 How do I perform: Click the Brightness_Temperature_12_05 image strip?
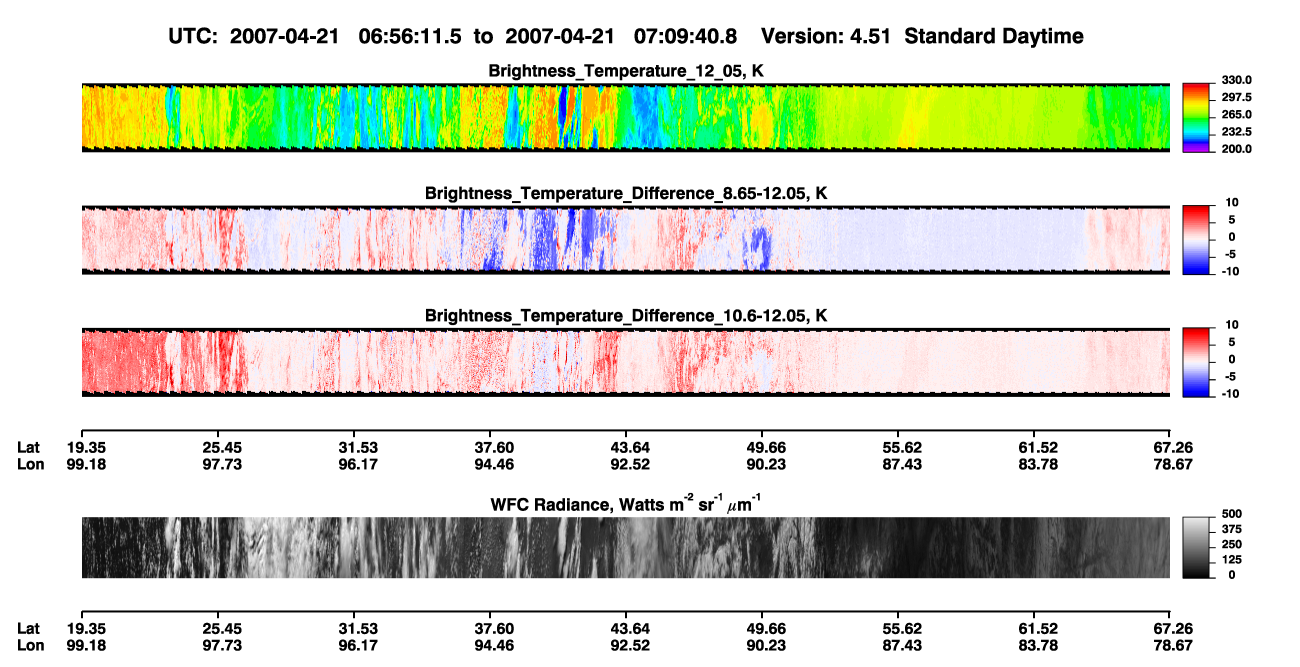pyautogui.click(x=625, y=118)
